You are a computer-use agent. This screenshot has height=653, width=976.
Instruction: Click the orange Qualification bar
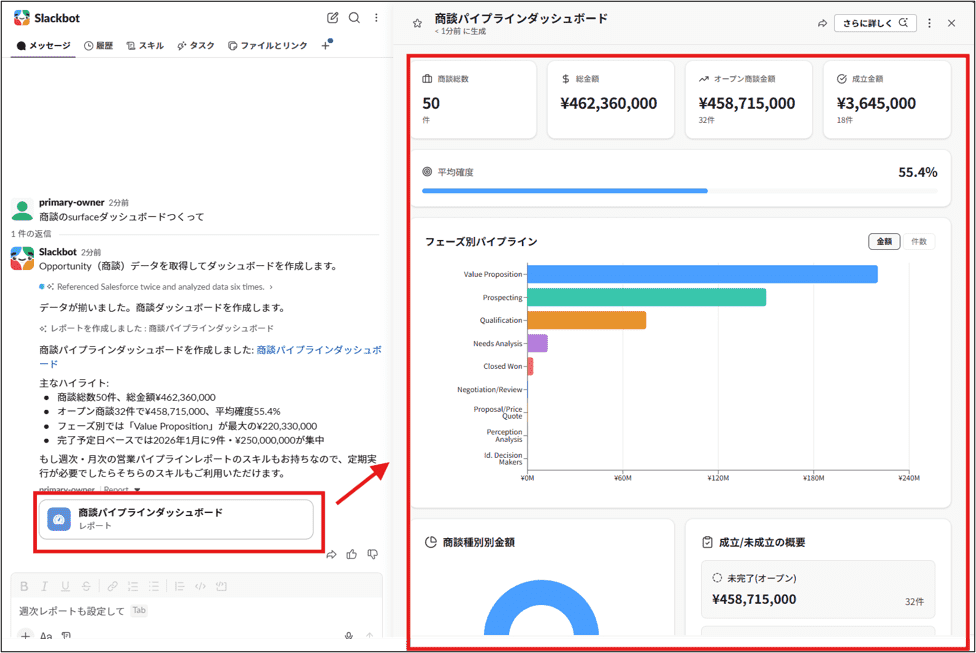click(x=586, y=320)
